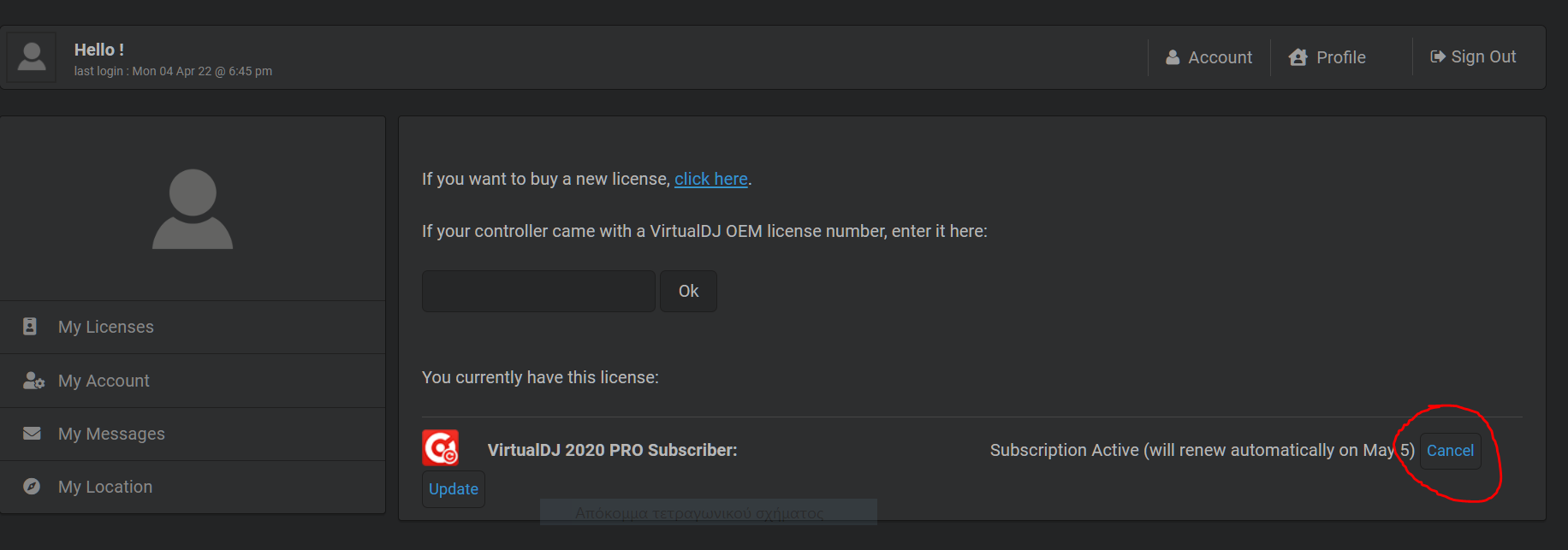Click the Sign Out arrow icon
This screenshot has width=1568, height=550.
pos(1438,56)
